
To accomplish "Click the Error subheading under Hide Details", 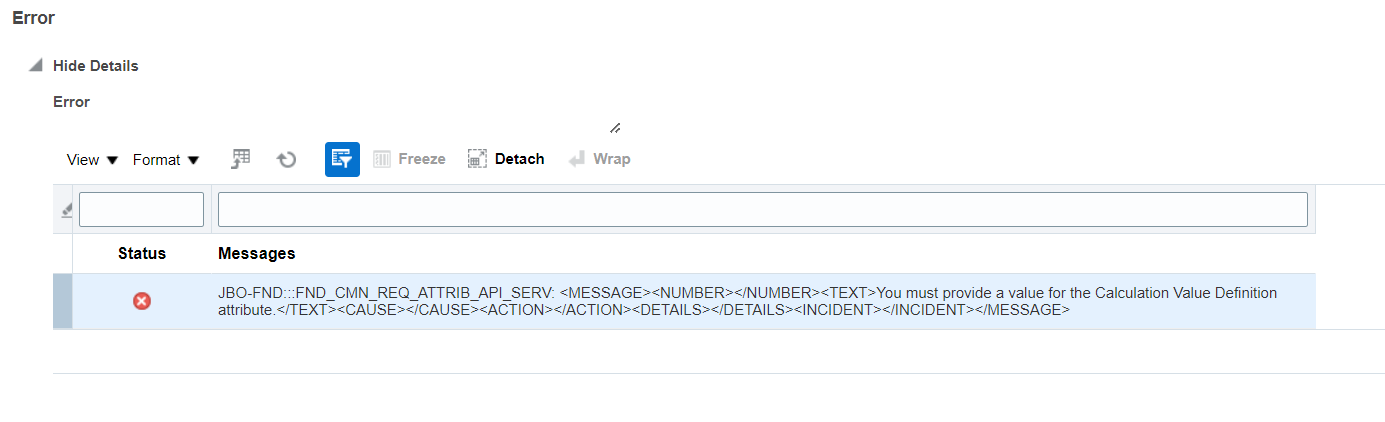I will (x=72, y=102).
